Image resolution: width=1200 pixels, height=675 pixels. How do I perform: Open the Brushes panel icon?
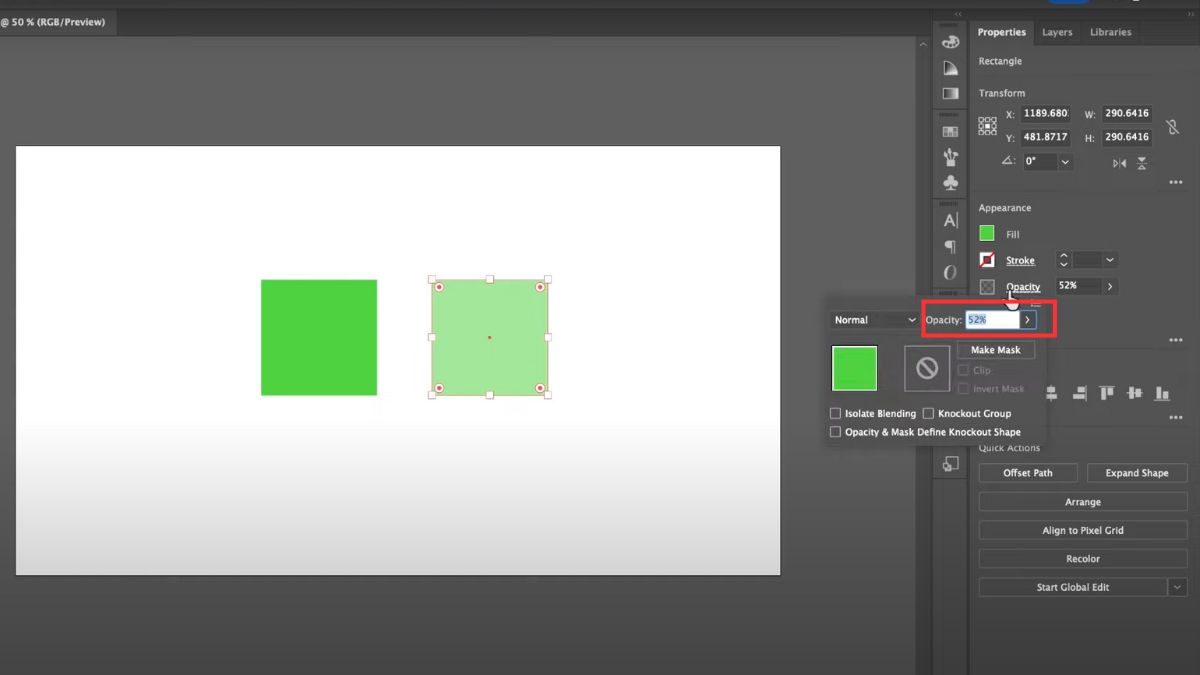951,157
